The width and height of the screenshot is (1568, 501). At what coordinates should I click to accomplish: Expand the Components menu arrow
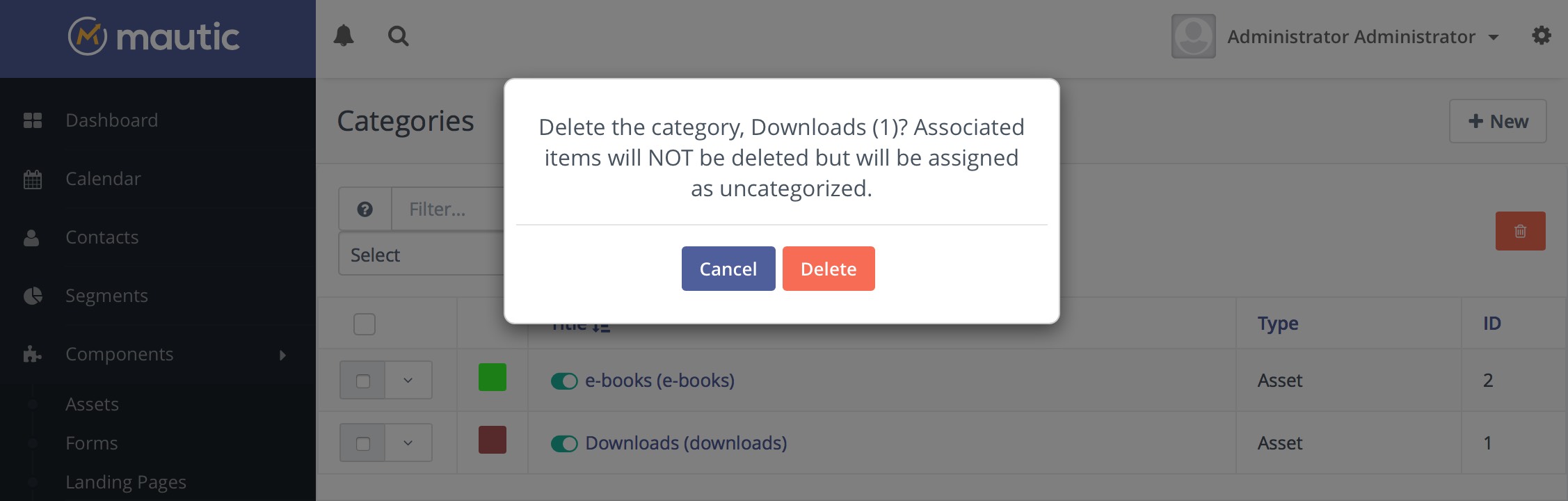(282, 355)
